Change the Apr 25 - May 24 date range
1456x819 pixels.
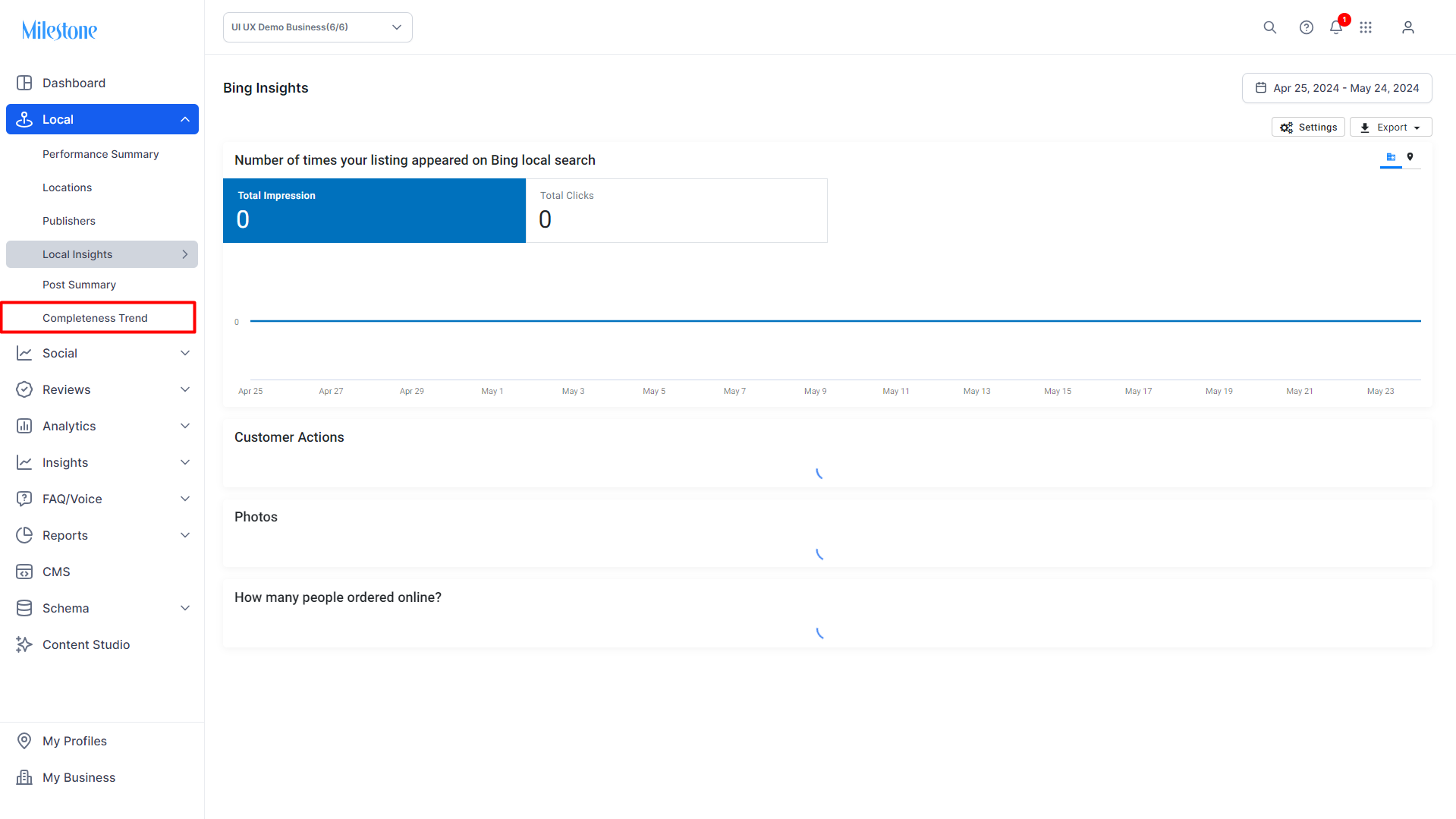(1337, 88)
